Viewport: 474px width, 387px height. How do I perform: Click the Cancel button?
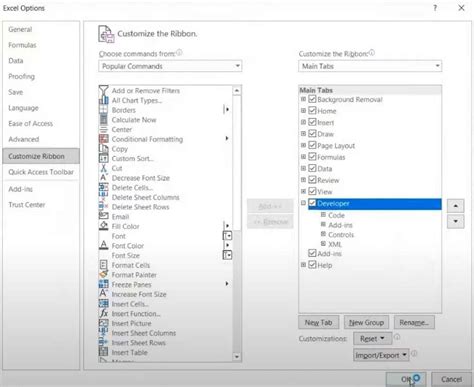click(451, 379)
